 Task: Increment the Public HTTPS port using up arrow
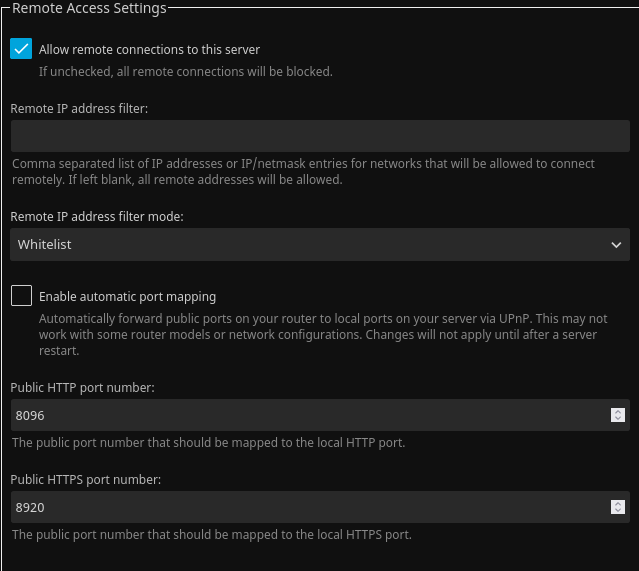click(618, 503)
